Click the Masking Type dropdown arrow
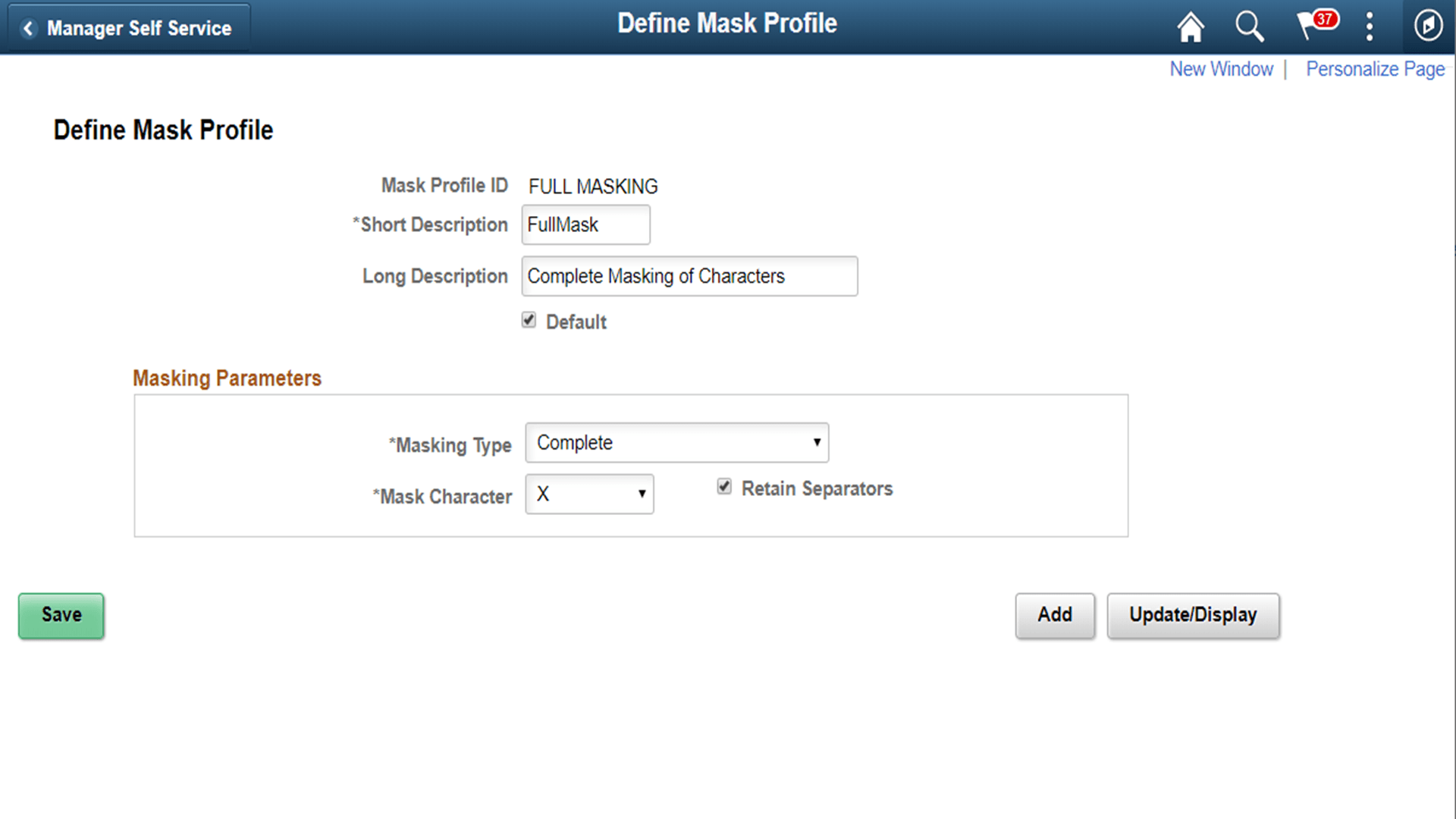 pos(817,443)
